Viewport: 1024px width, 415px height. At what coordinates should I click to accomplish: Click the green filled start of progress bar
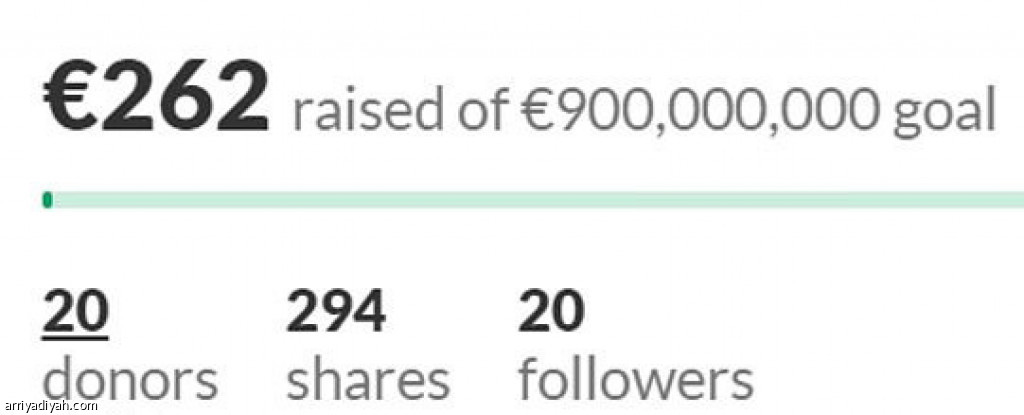pos(47,201)
